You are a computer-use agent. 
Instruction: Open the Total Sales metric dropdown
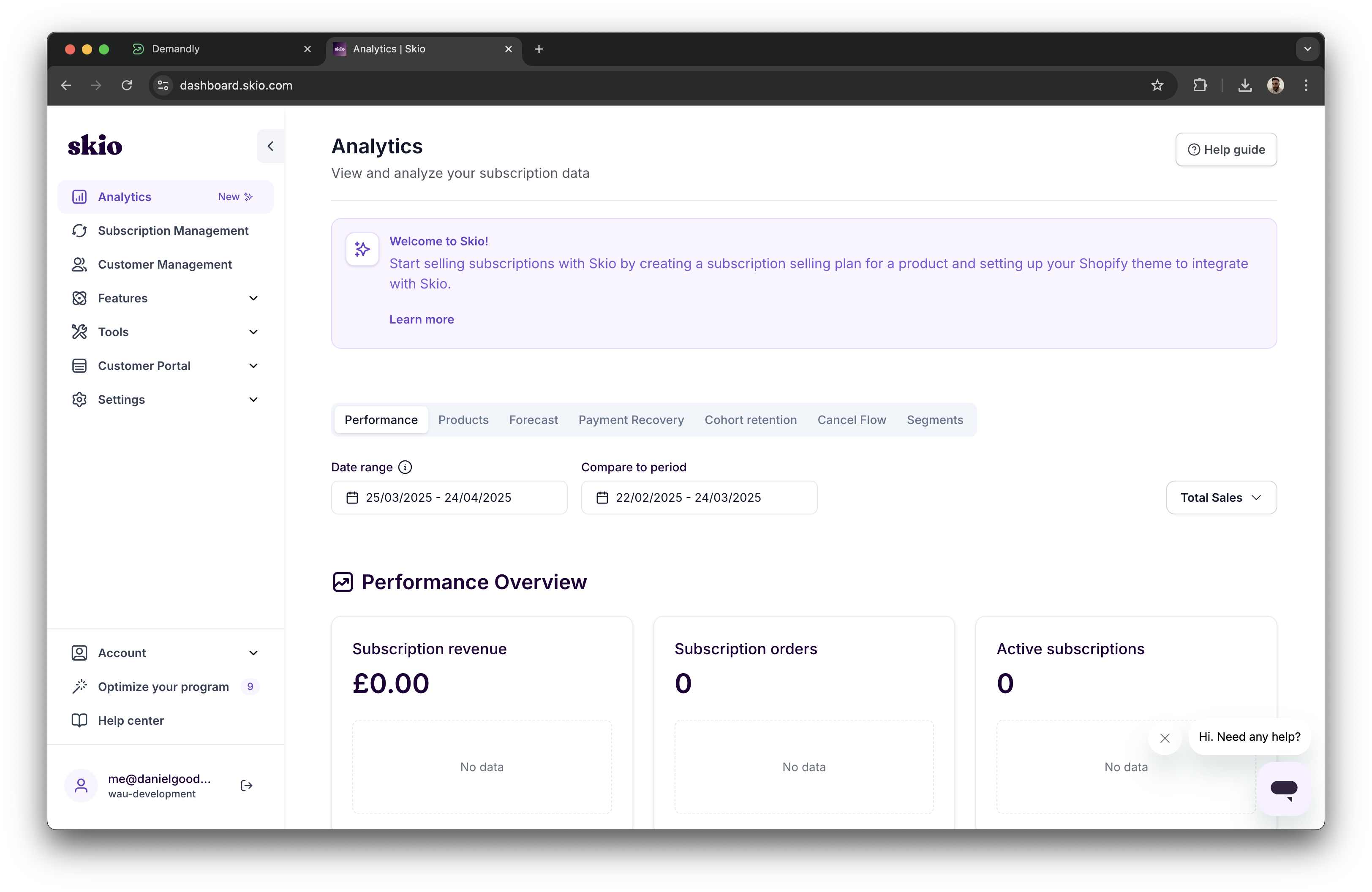click(1220, 497)
